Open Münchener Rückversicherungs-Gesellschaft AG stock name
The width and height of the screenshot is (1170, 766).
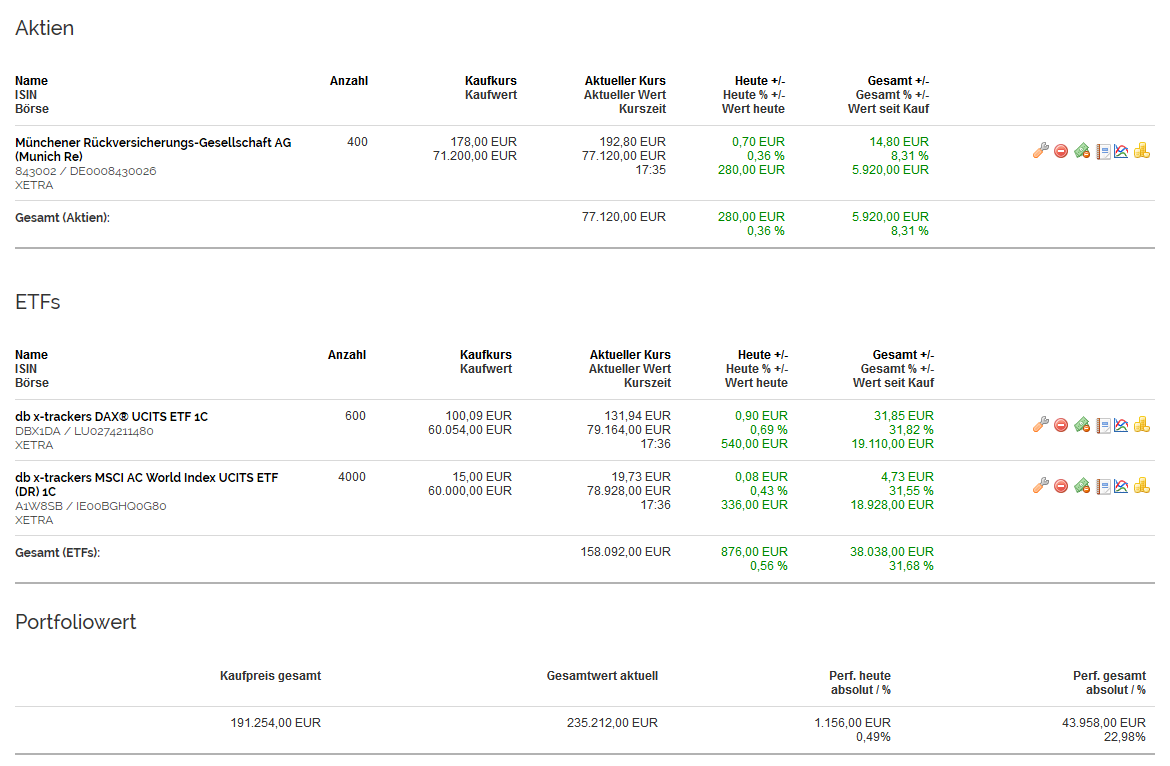coord(153,149)
